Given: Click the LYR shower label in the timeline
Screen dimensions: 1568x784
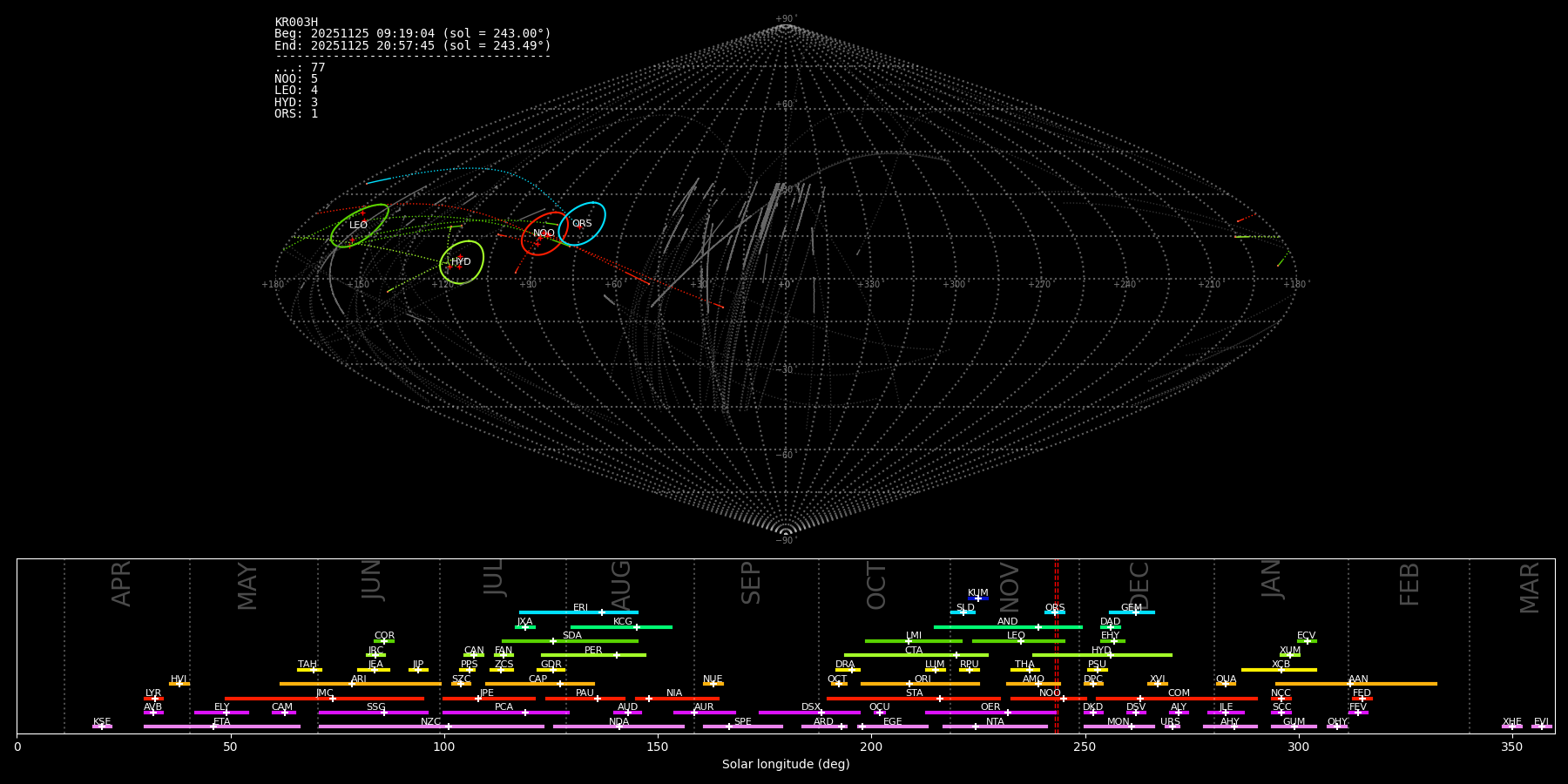Looking at the screenshot, I should click(153, 693).
